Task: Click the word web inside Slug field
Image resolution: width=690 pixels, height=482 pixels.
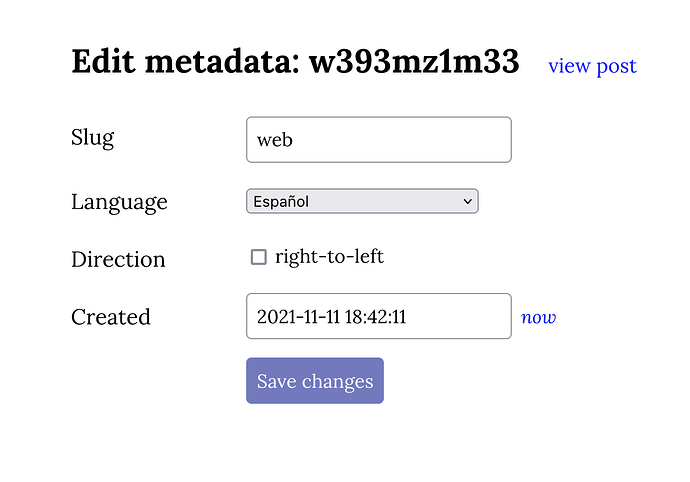Action: [275, 140]
